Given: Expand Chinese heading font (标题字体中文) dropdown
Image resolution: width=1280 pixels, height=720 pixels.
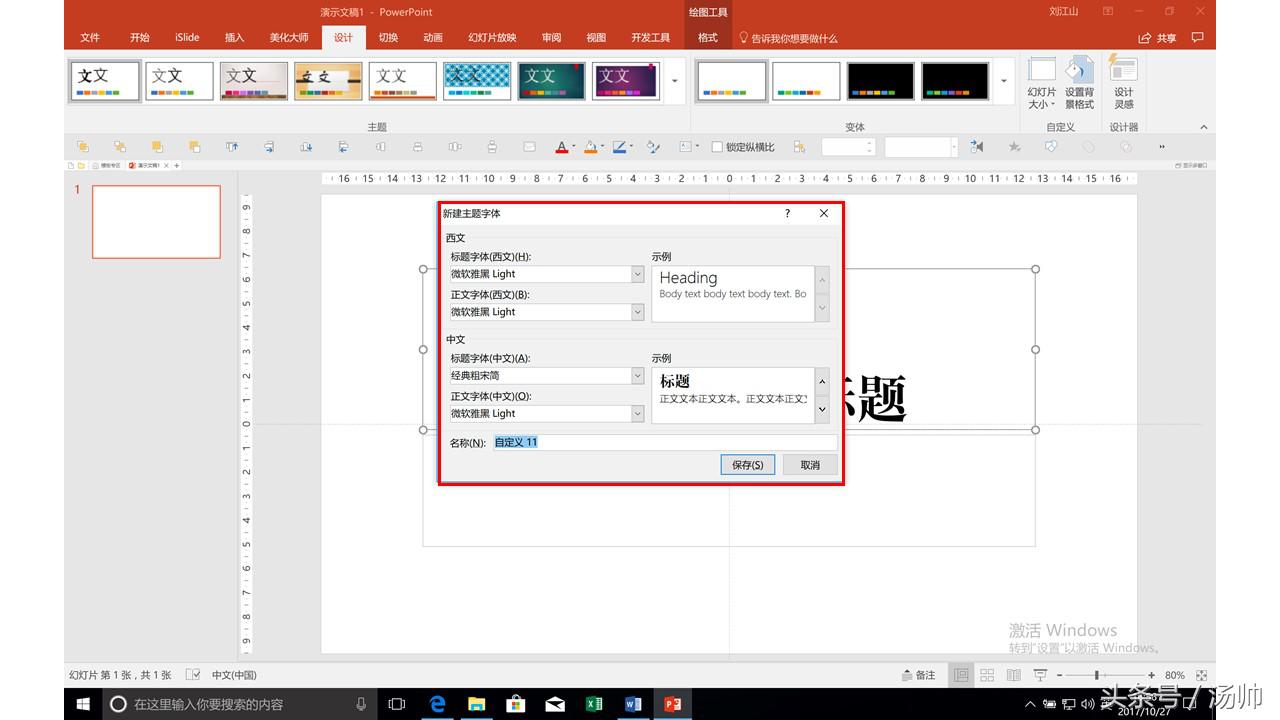Looking at the screenshot, I should click(637, 376).
